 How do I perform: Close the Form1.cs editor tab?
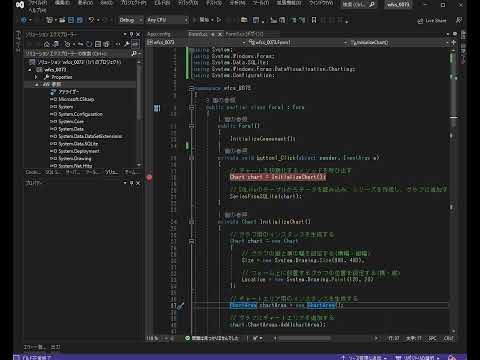pos(220,34)
